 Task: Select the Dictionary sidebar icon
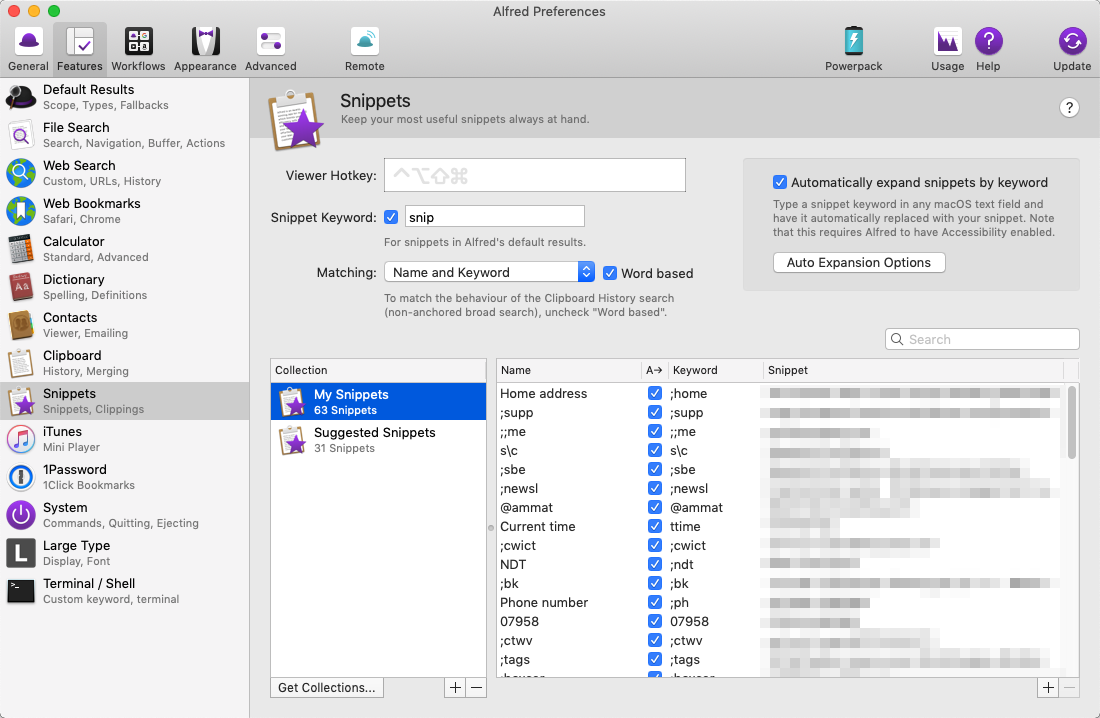(21, 286)
